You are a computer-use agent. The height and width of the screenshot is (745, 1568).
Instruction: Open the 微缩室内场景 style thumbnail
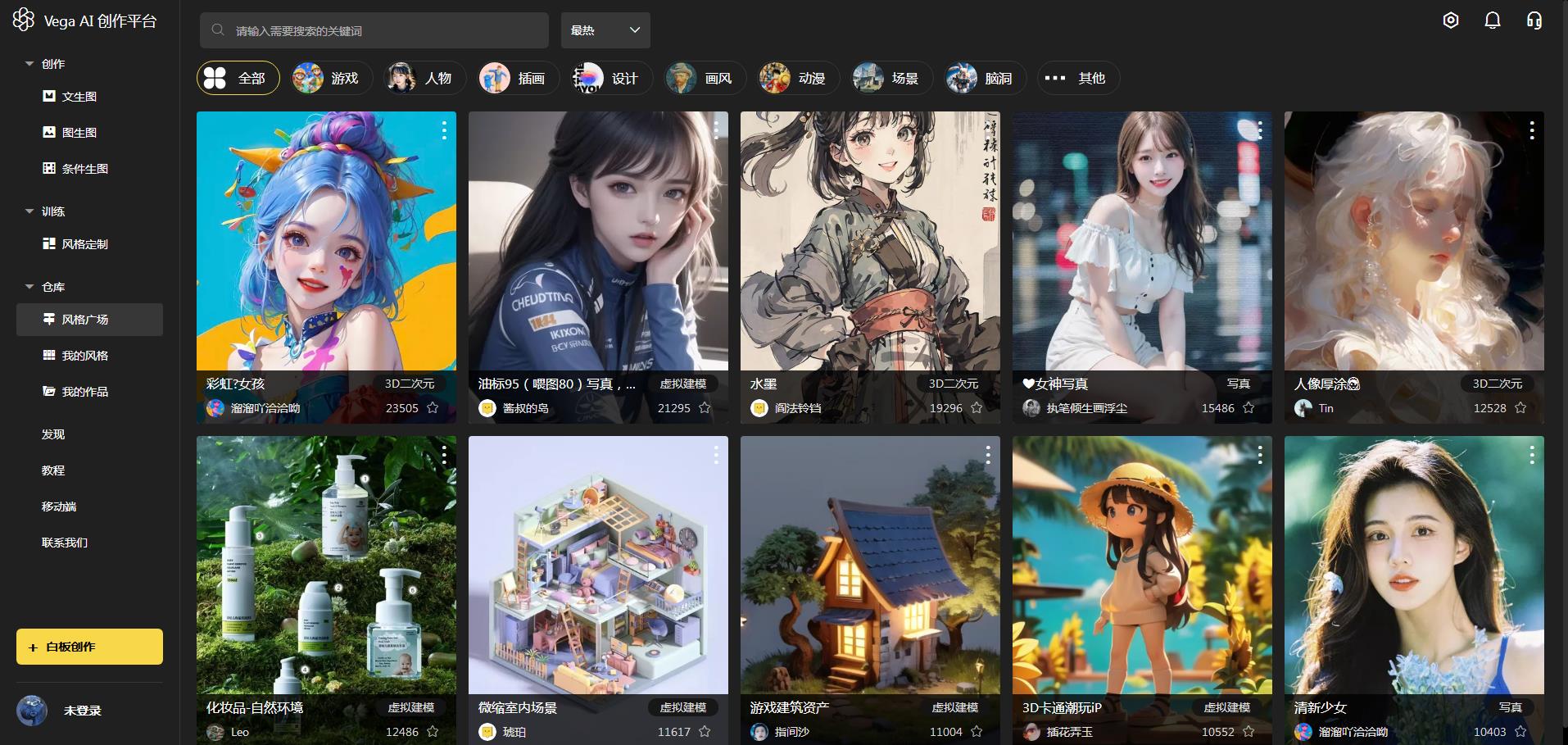(598, 566)
